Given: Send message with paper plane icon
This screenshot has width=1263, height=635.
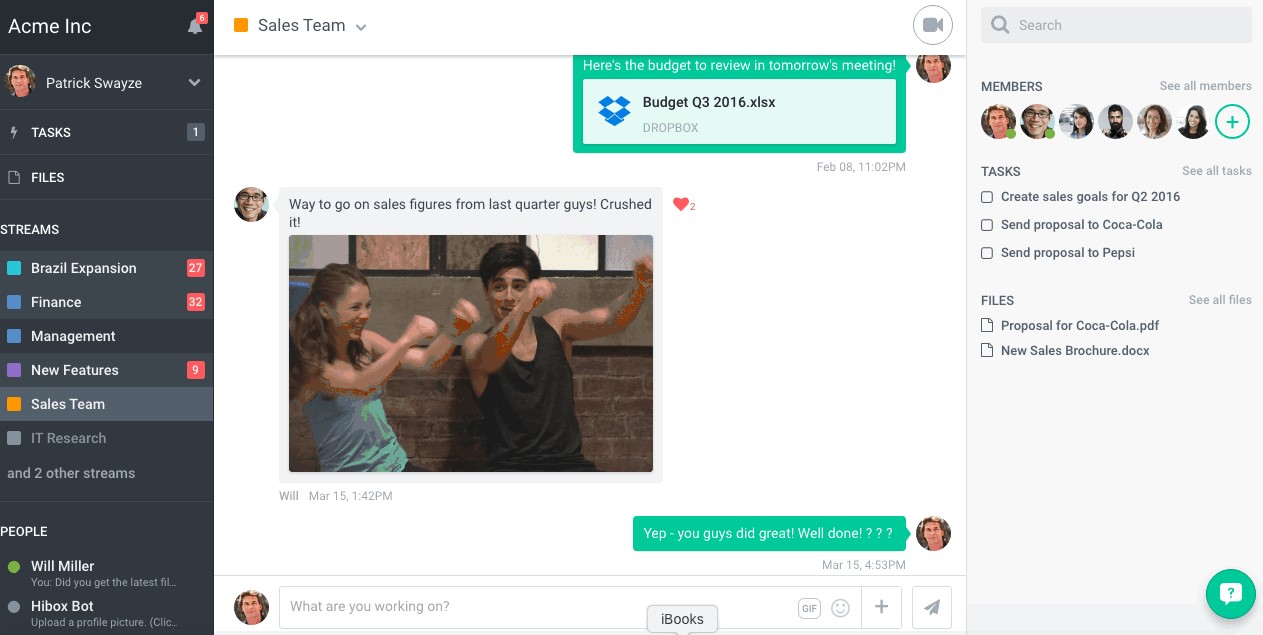Looking at the screenshot, I should click(932, 607).
